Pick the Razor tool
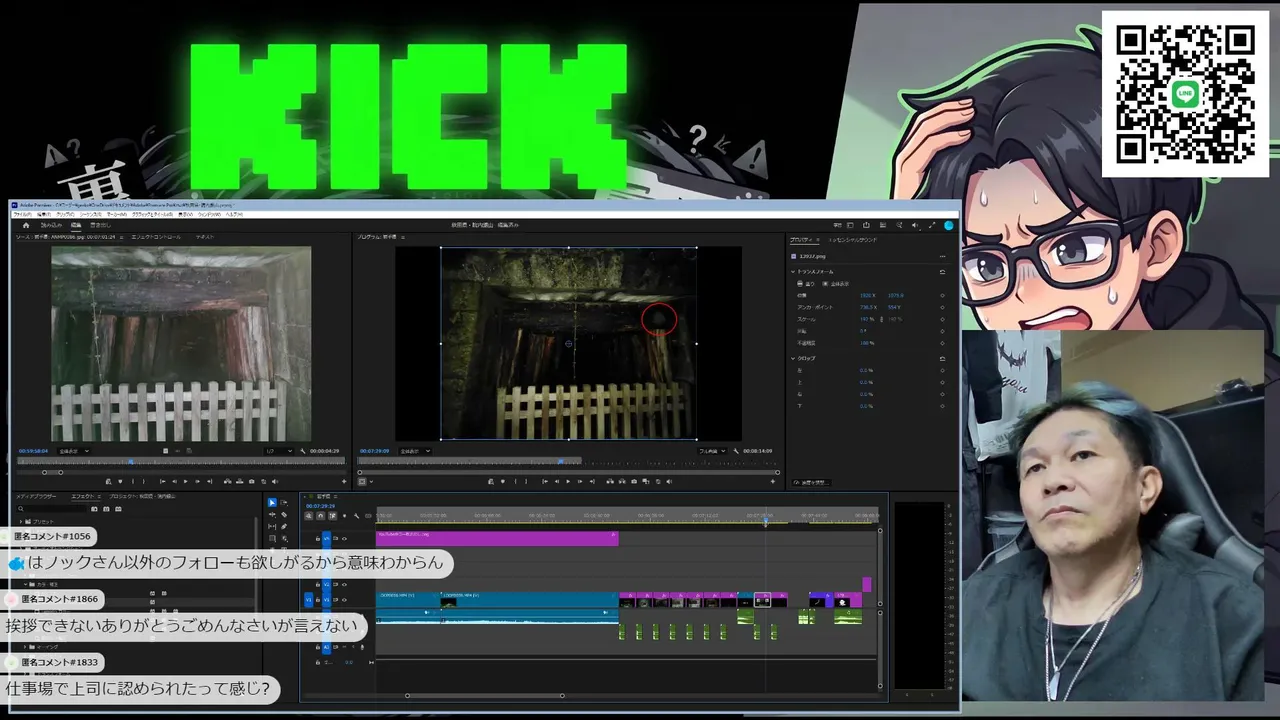 click(x=284, y=515)
